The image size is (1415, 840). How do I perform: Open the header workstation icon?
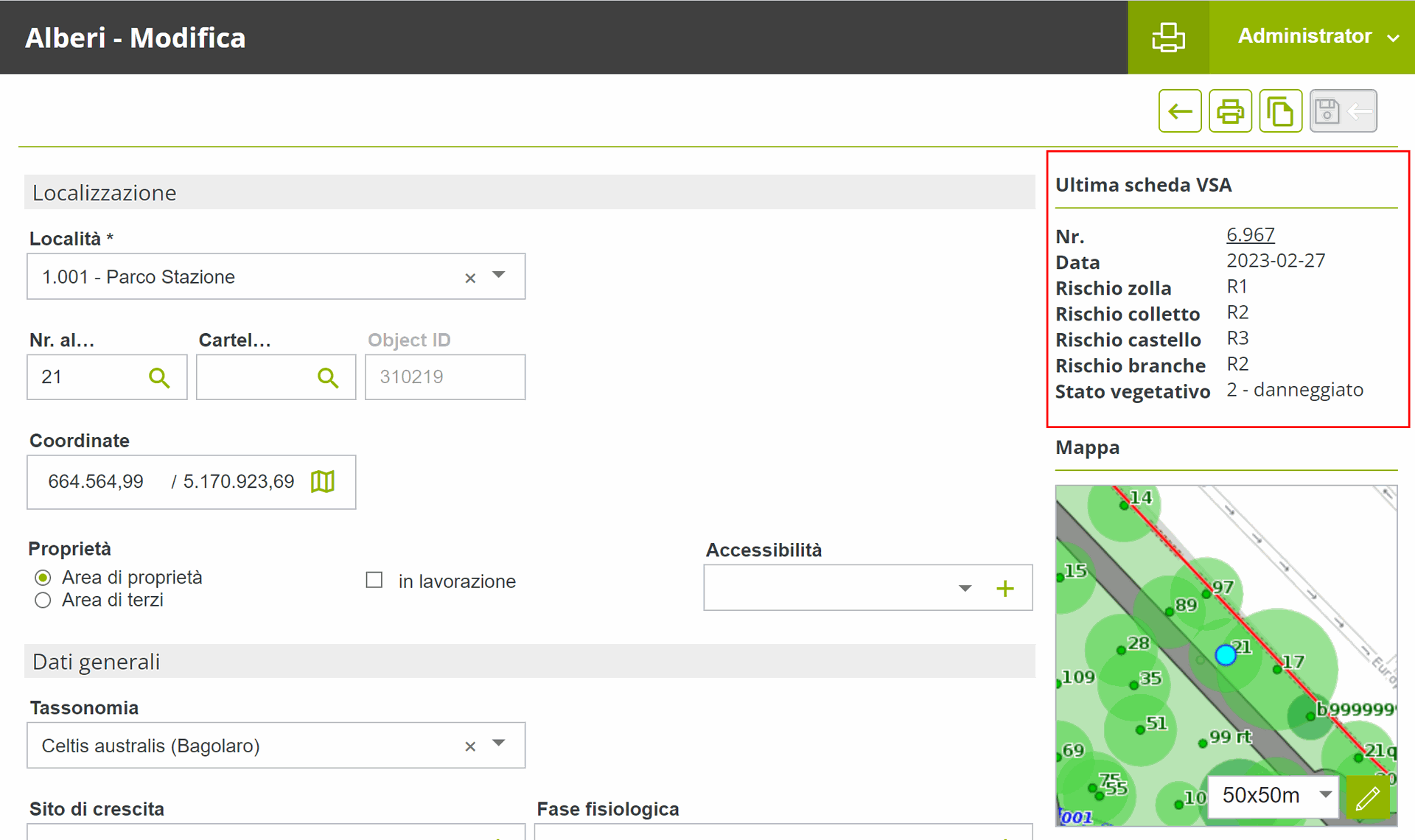click(1168, 37)
